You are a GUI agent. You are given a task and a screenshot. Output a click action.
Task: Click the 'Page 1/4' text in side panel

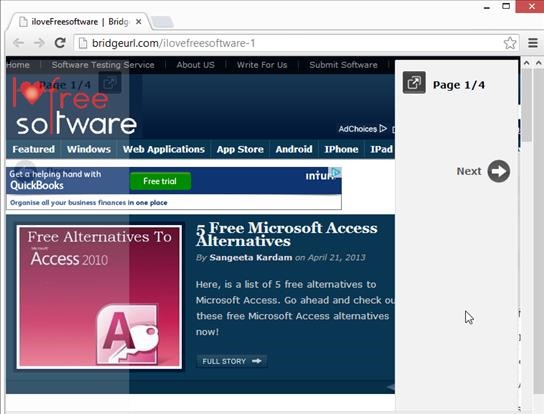(x=459, y=85)
